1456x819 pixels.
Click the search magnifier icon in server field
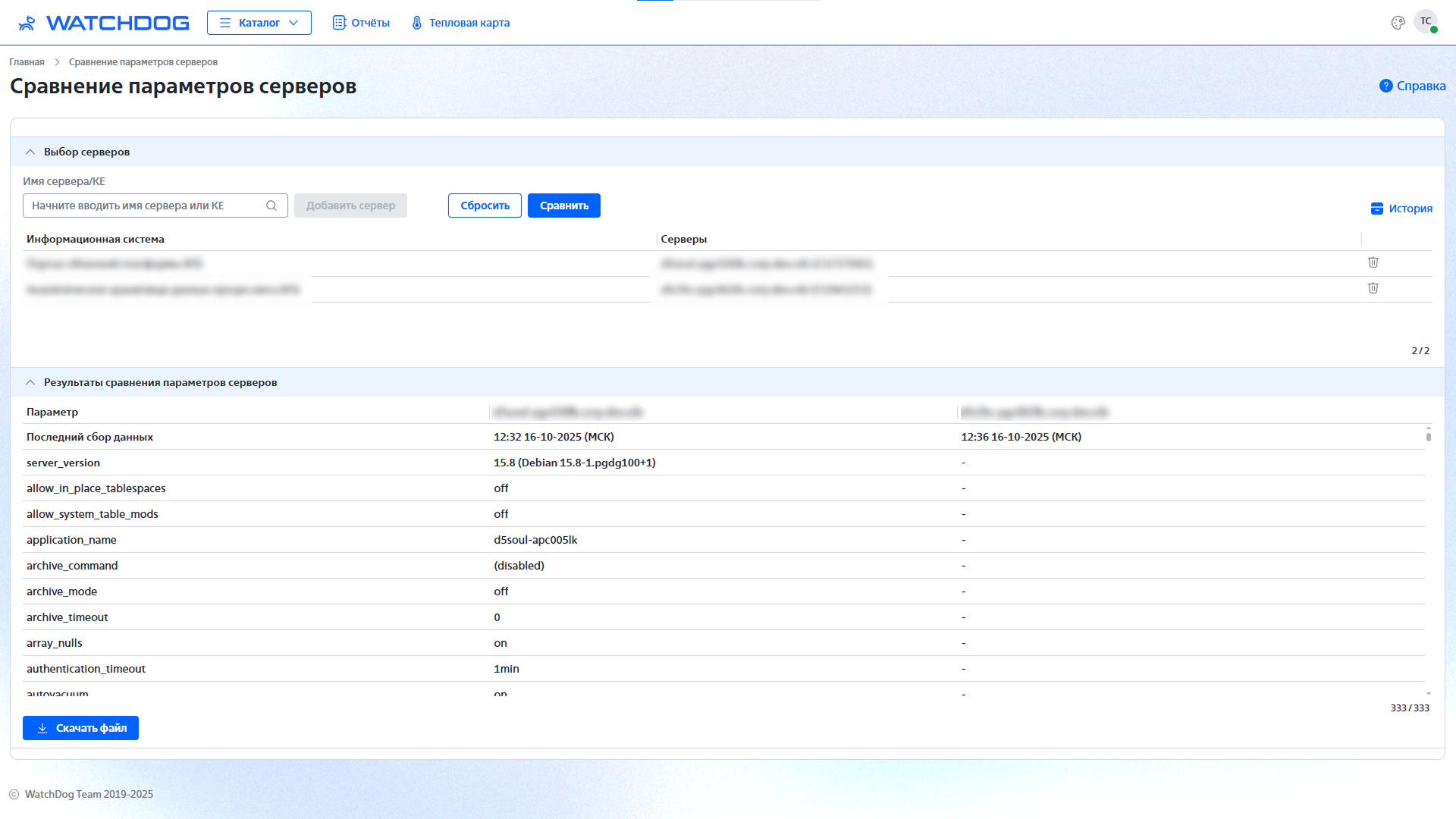pyautogui.click(x=271, y=206)
